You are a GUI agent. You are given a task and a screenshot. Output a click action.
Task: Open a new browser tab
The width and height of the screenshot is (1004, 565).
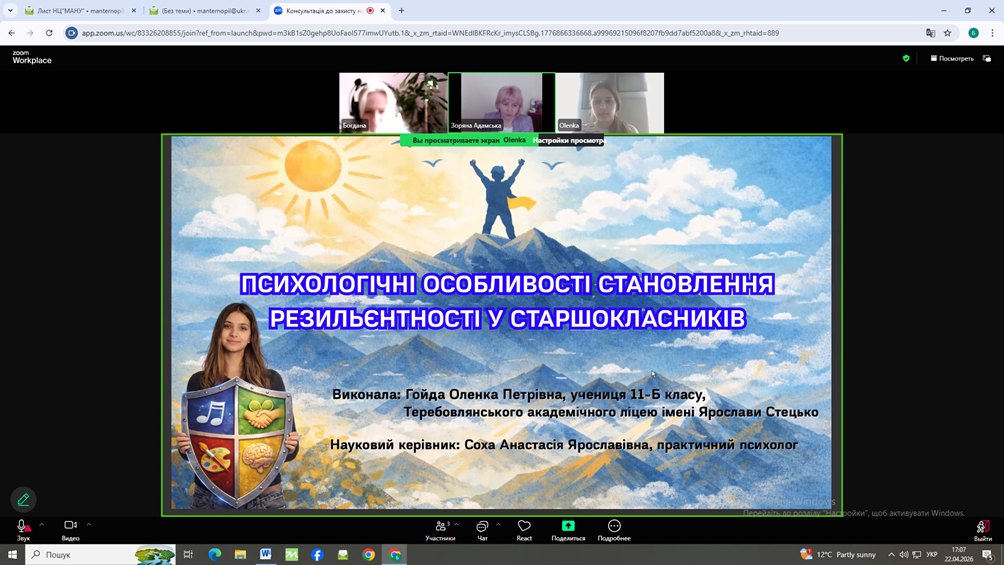coord(401,11)
